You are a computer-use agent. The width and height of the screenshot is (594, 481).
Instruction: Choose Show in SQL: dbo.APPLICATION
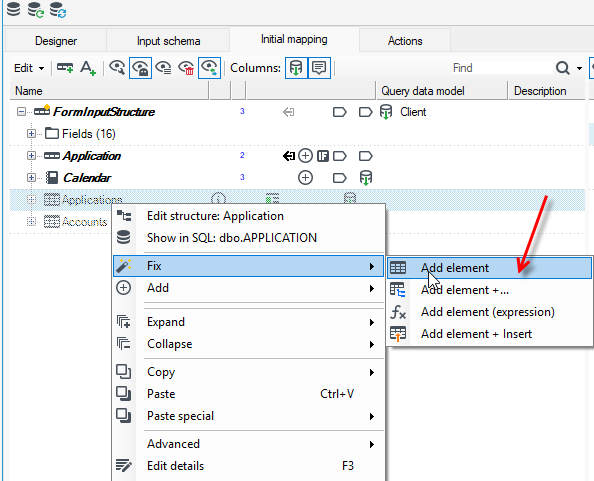pyautogui.click(x=249, y=238)
